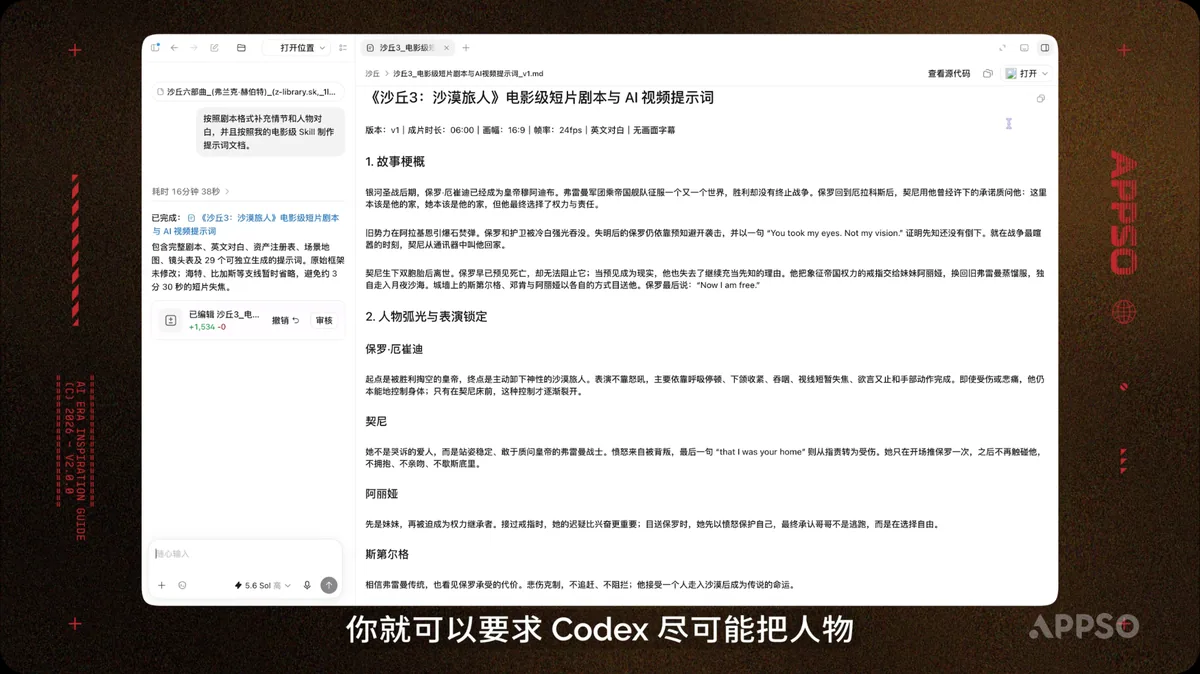Click the microphone voice input icon

click(x=307, y=586)
